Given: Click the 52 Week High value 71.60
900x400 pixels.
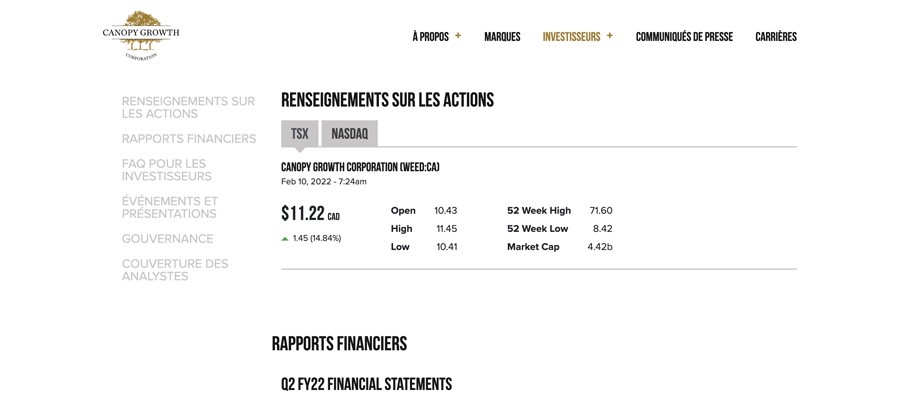Looking at the screenshot, I should 601,211.
